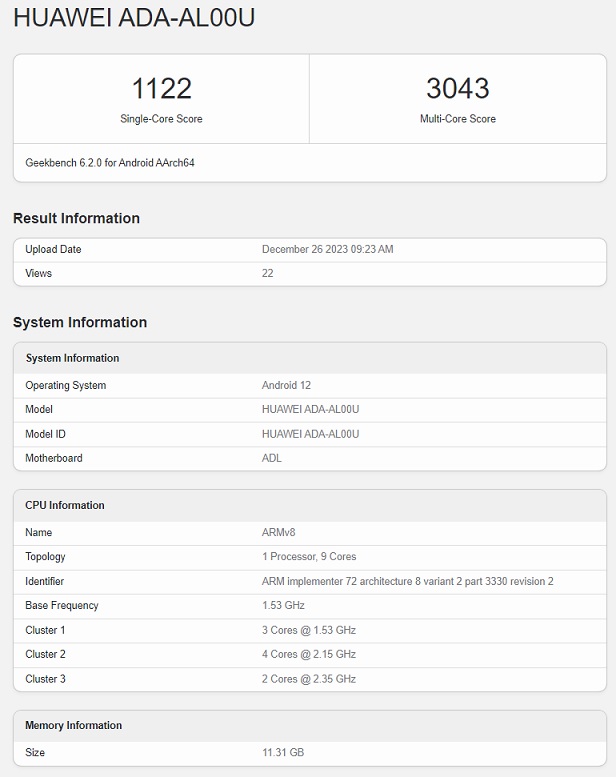
Task: Click the HUAWEI ADA-AL00U page title
Action: pyautogui.click(x=134, y=17)
